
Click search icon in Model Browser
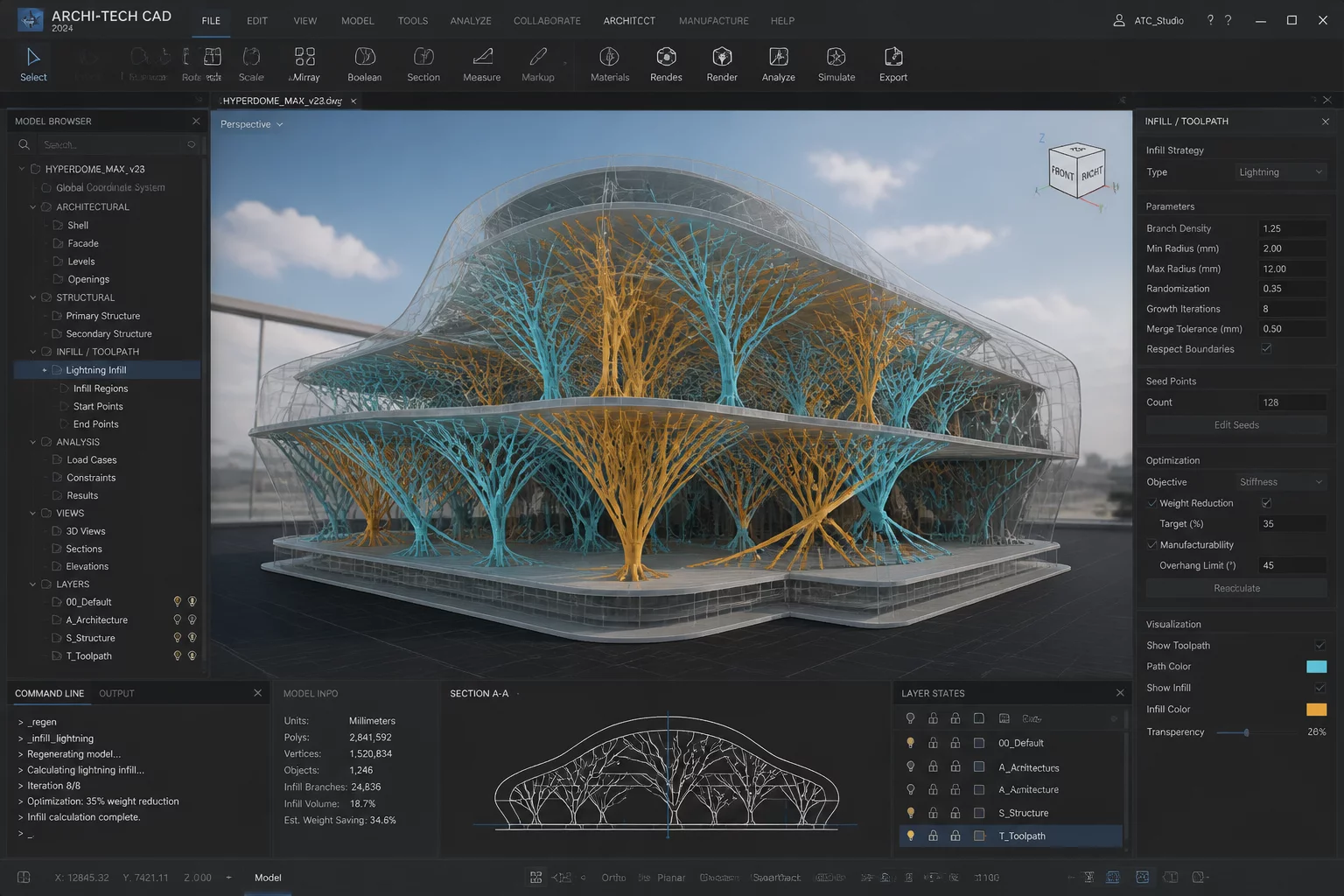(x=24, y=144)
